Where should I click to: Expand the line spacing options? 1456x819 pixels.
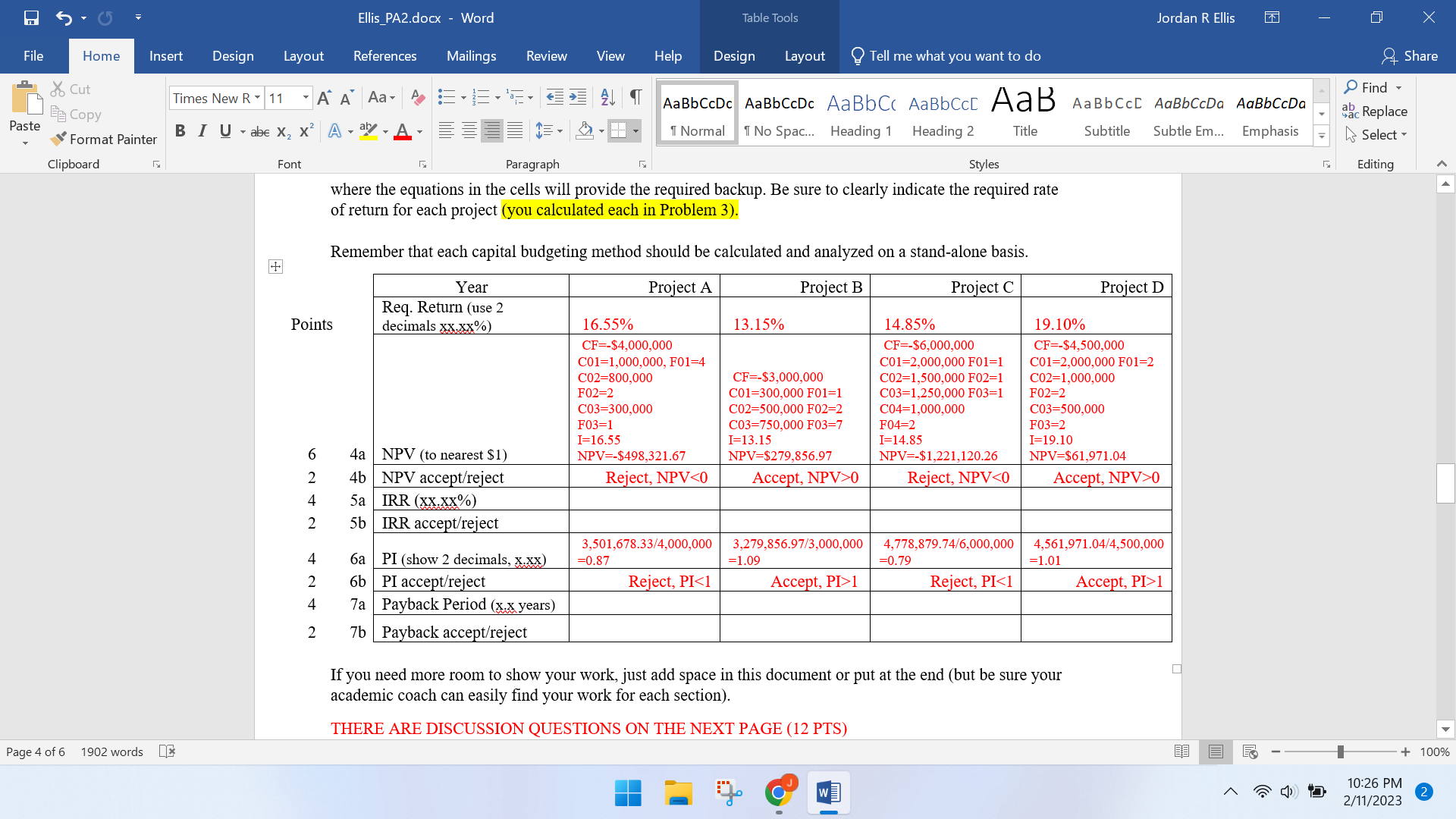560,130
